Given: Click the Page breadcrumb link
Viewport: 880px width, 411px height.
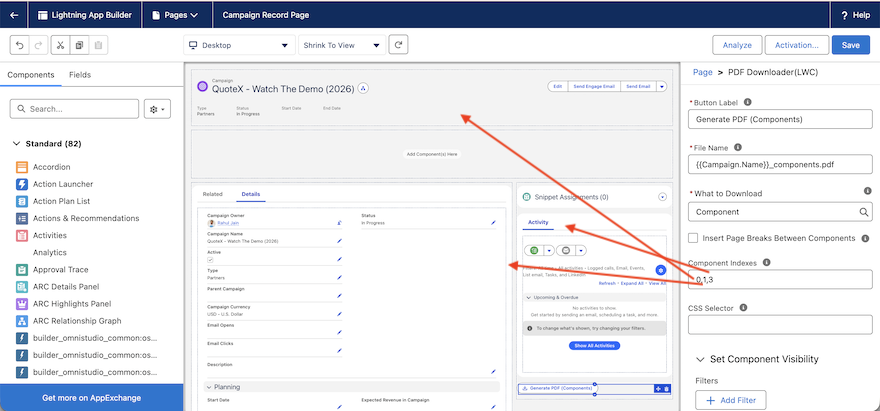Looking at the screenshot, I should [703, 72].
